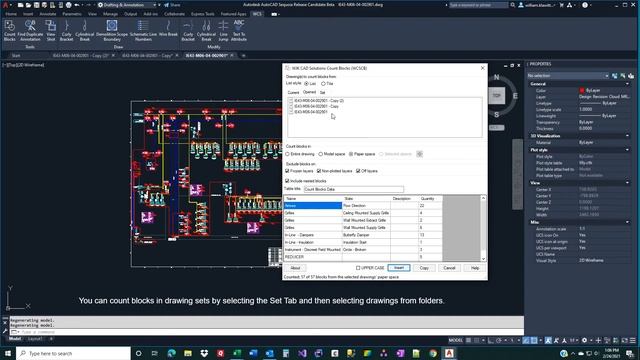
Task: Choose Cylindrical Break in the Modify panel
Action: click(206, 31)
